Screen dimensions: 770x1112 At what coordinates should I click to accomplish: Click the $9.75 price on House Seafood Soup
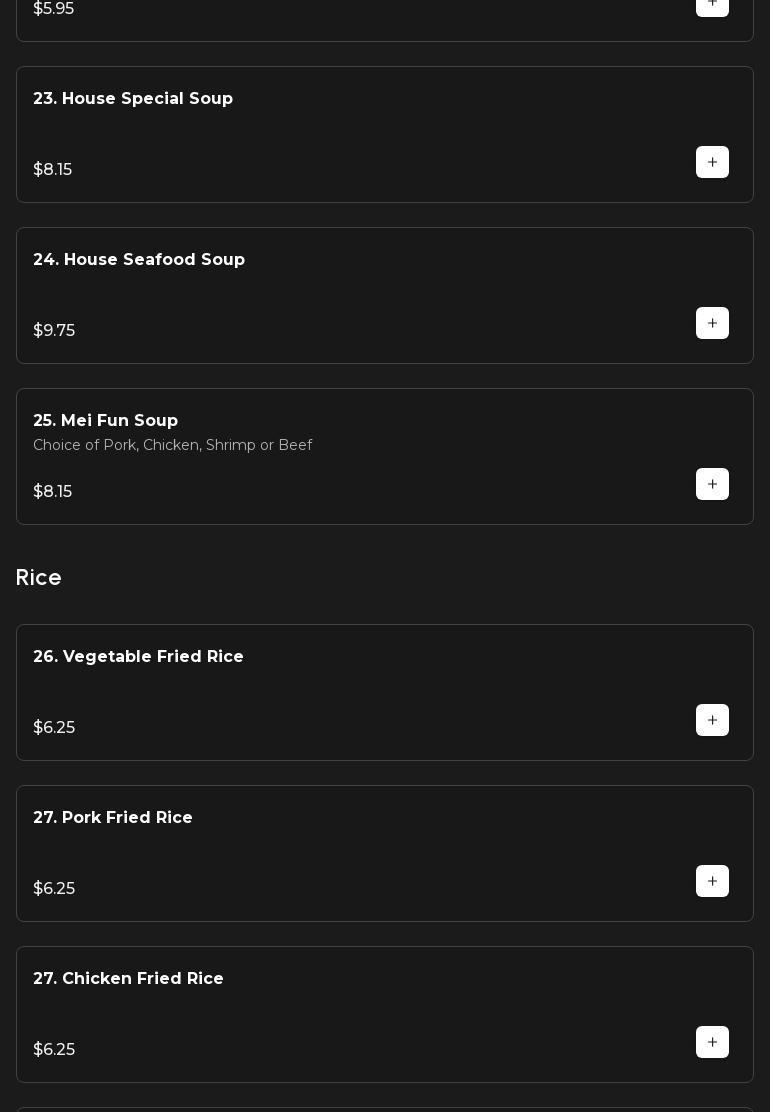click(54, 331)
